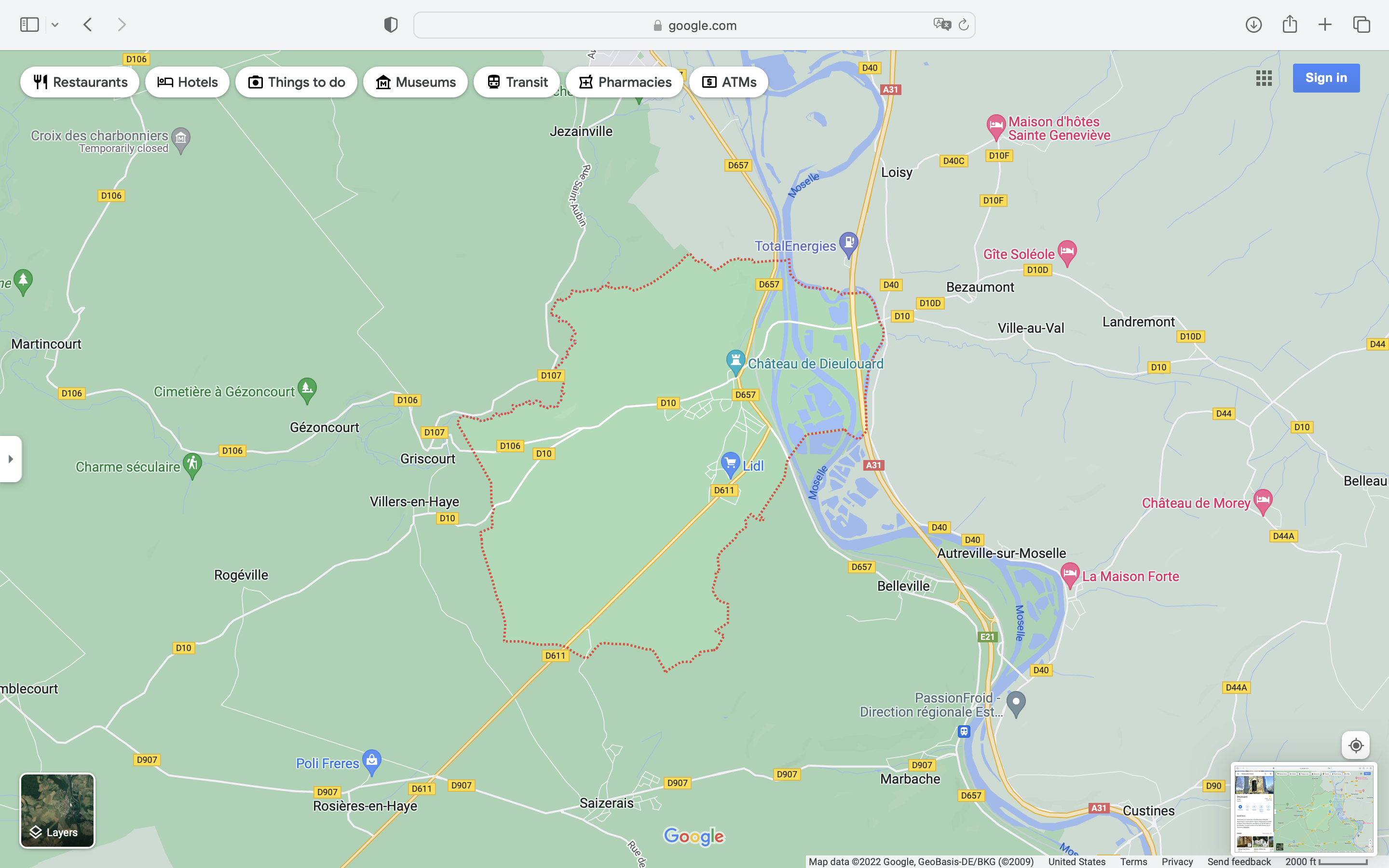The image size is (1389, 868).
Task: Click the Google apps grid icon
Action: pyautogui.click(x=1263, y=78)
